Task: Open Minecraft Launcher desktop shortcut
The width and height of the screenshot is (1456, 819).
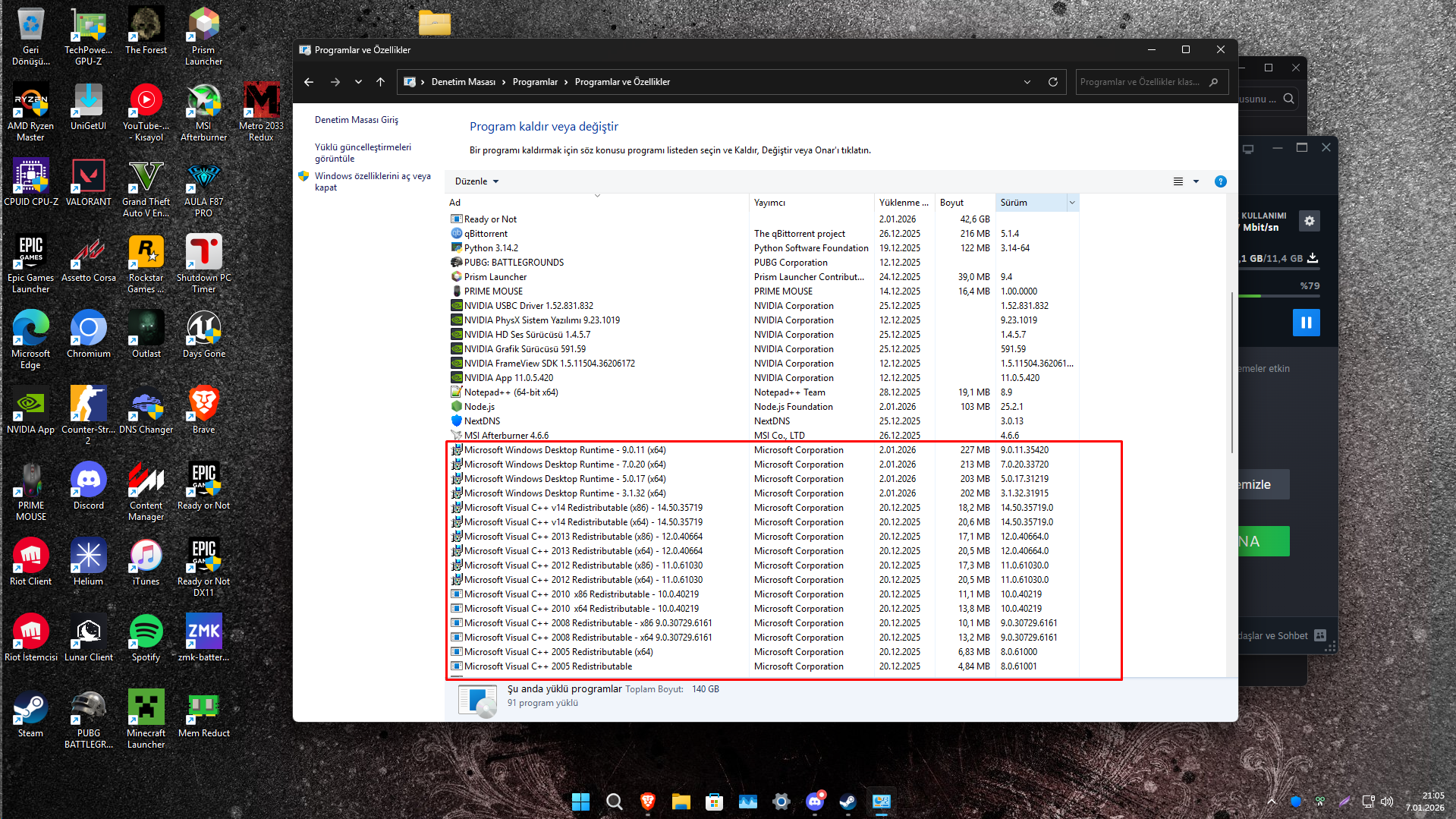Action: (x=146, y=719)
